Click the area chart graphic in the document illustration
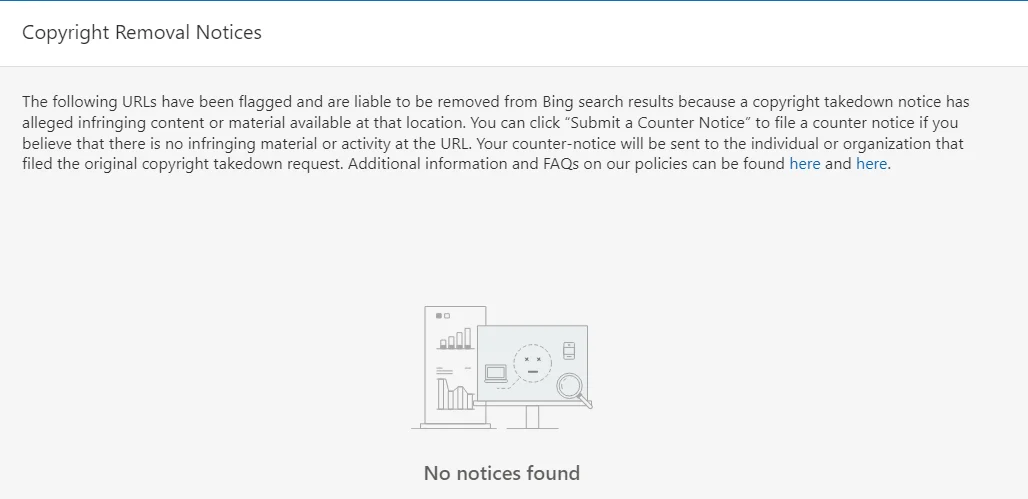Screen dimensions: 1028x499 click(x=455, y=393)
